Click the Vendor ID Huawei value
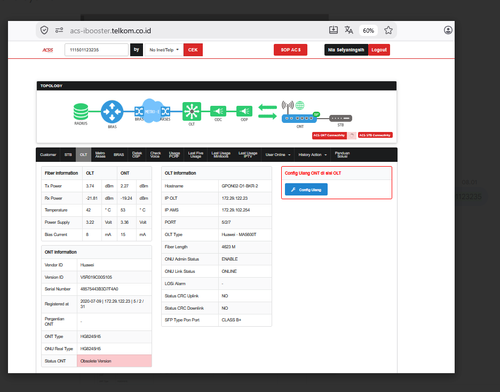 (87, 265)
